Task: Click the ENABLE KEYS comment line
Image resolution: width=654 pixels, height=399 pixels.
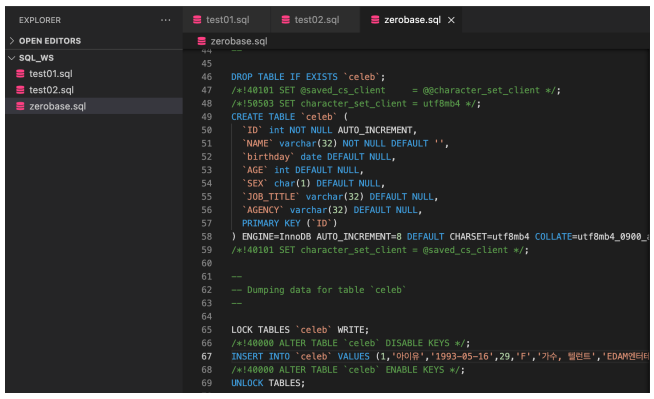Action: tap(347, 370)
